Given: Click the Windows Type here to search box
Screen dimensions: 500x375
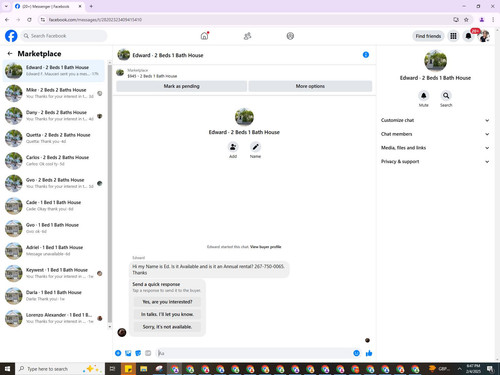Looking at the screenshot, I should point(59,369).
